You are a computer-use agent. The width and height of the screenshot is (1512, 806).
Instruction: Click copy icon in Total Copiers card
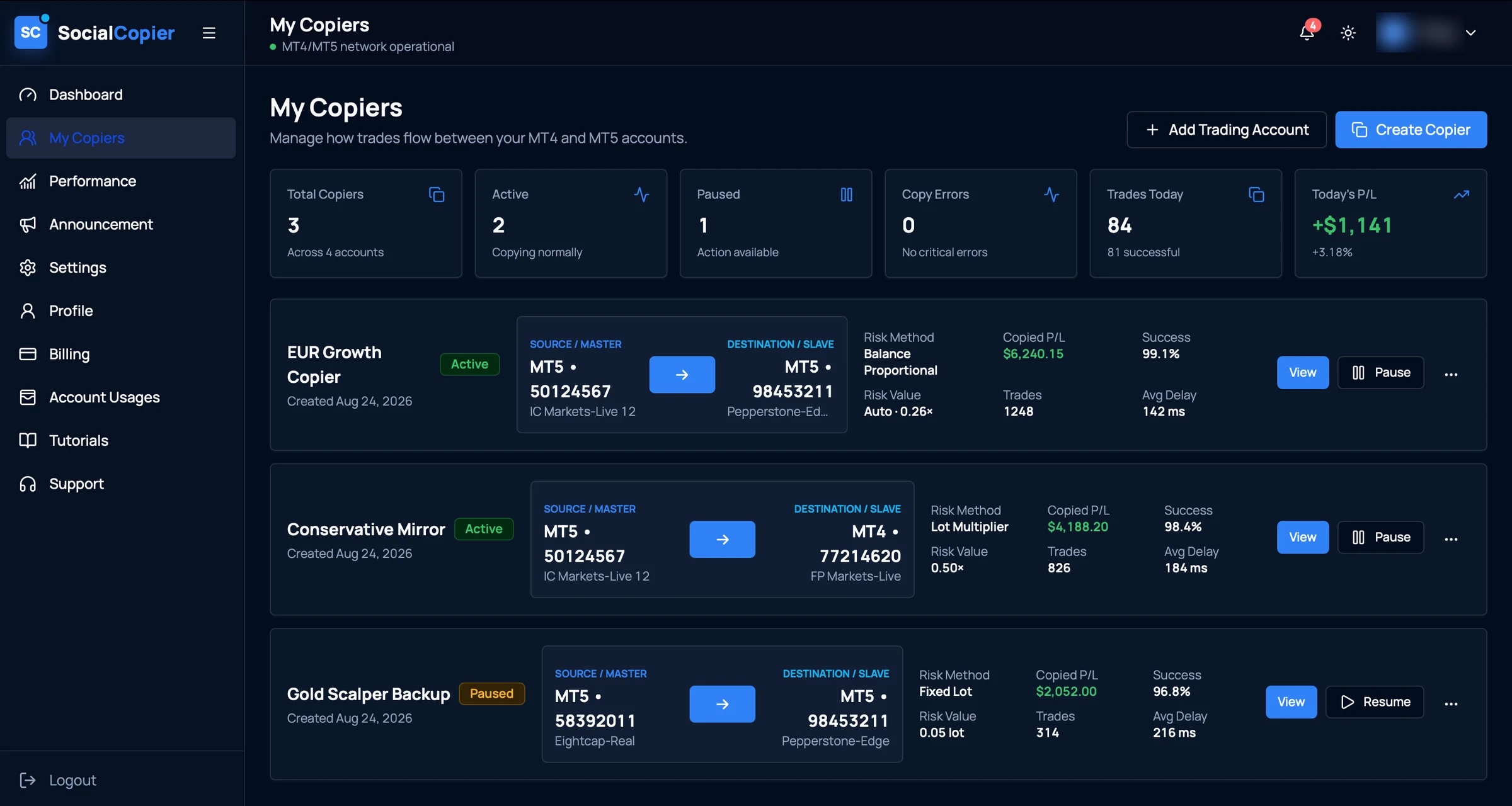[x=437, y=195]
